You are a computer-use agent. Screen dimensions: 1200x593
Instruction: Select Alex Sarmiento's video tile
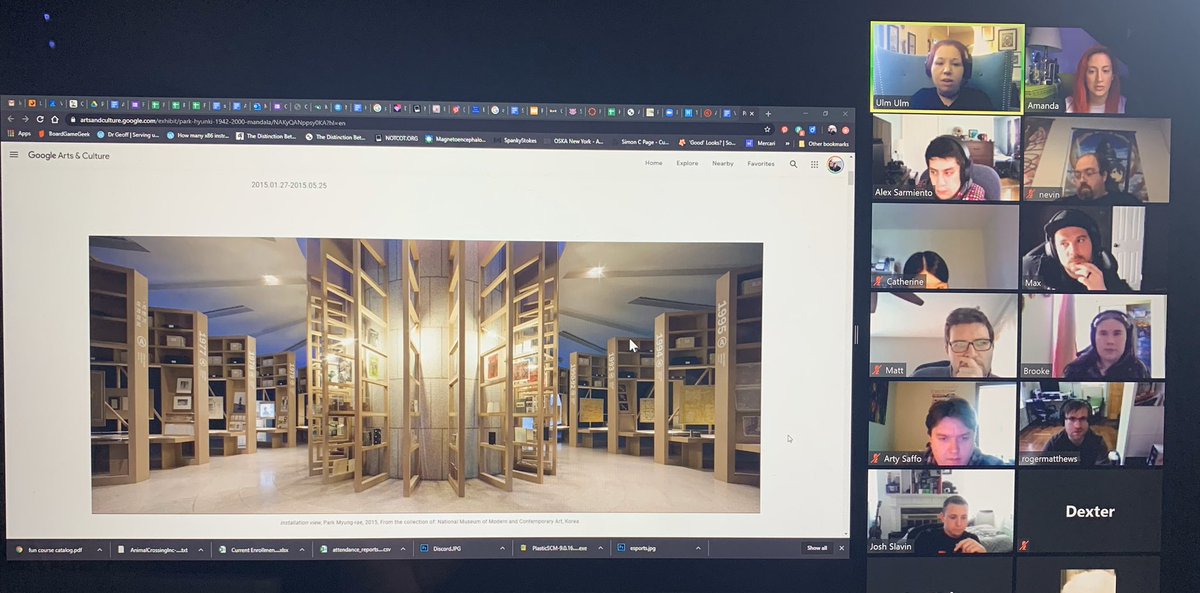pyautogui.click(x=945, y=158)
